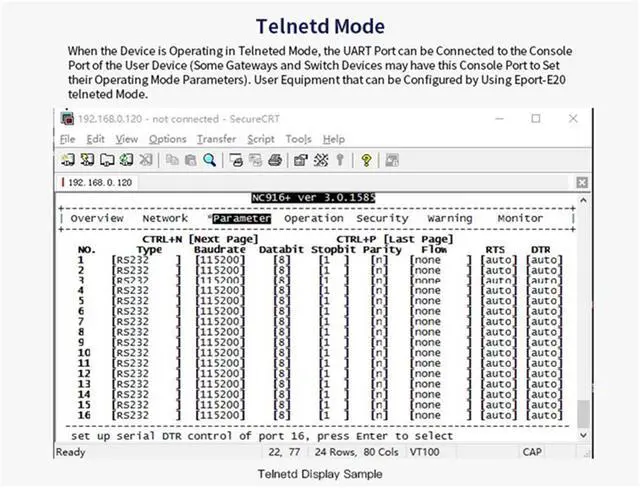640x488 pixels.
Task: Open Session Options toolbar icon
Action: (301, 160)
